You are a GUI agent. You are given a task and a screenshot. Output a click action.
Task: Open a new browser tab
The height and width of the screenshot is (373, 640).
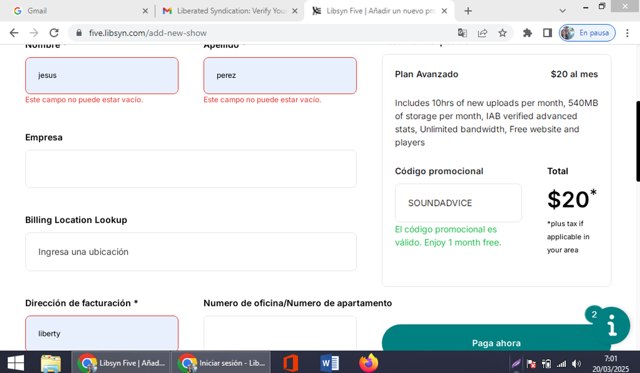(468, 11)
